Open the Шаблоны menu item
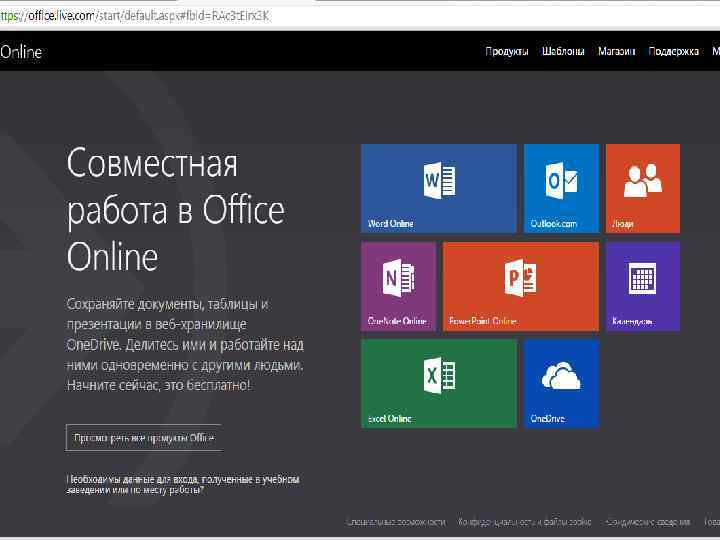 [x=563, y=51]
